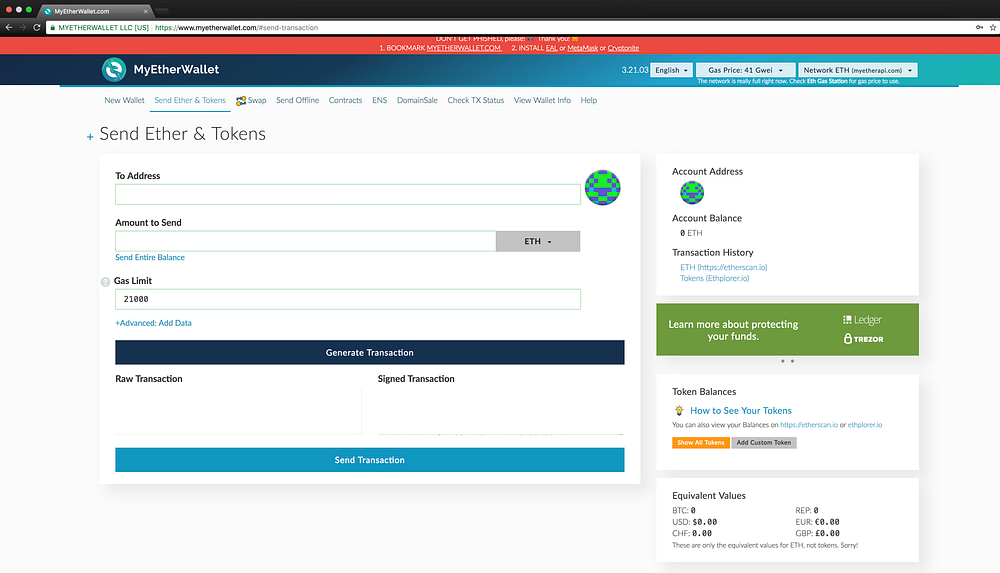Open the Check TX Status tab

click(x=476, y=100)
